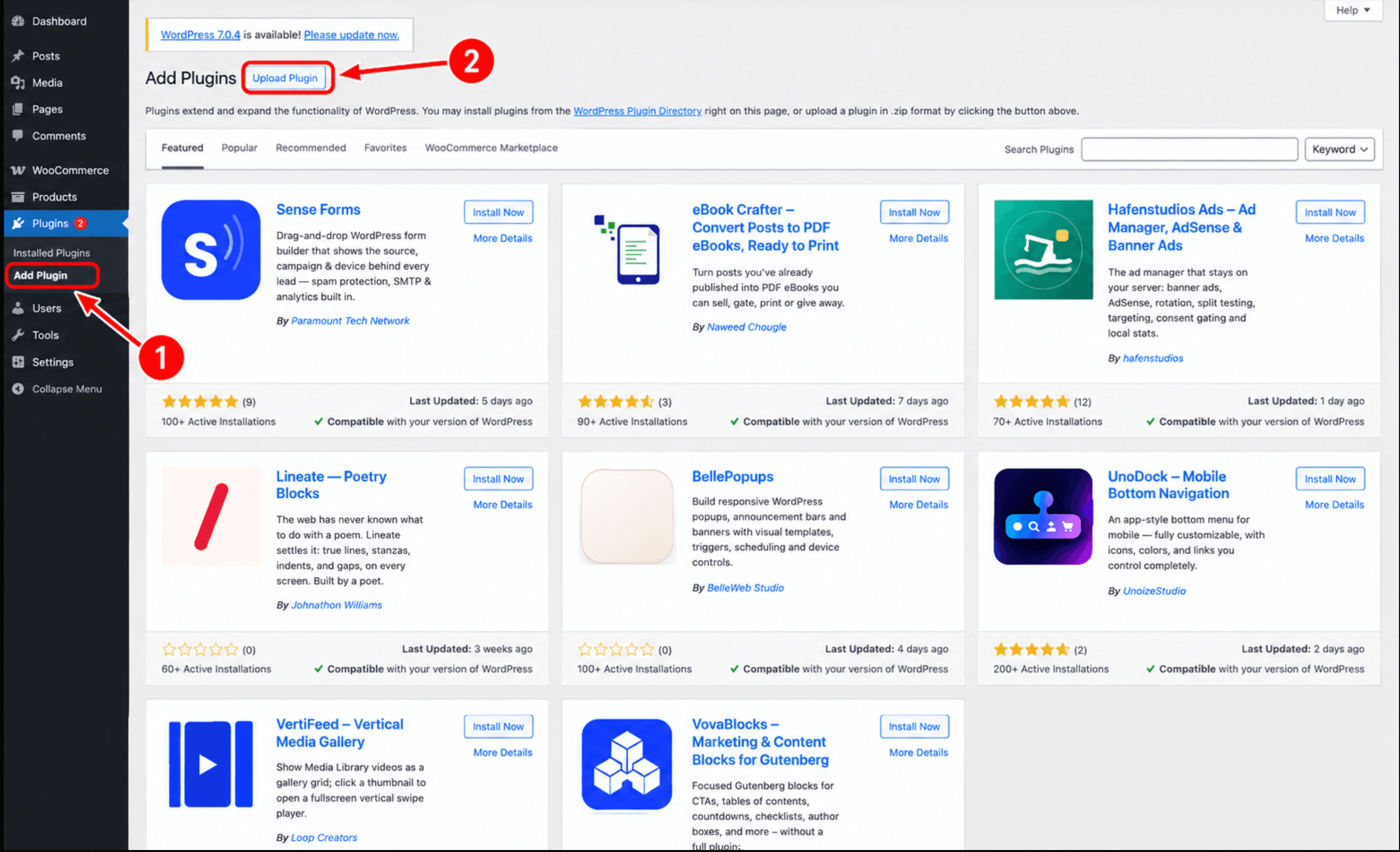
Task: Open the WooCommerce Marketplace tab
Action: tap(491, 148)
